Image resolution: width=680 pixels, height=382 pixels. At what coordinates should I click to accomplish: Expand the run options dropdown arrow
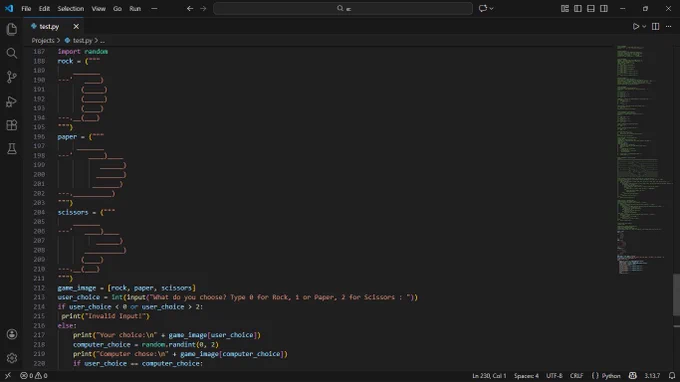pos(644,26)
